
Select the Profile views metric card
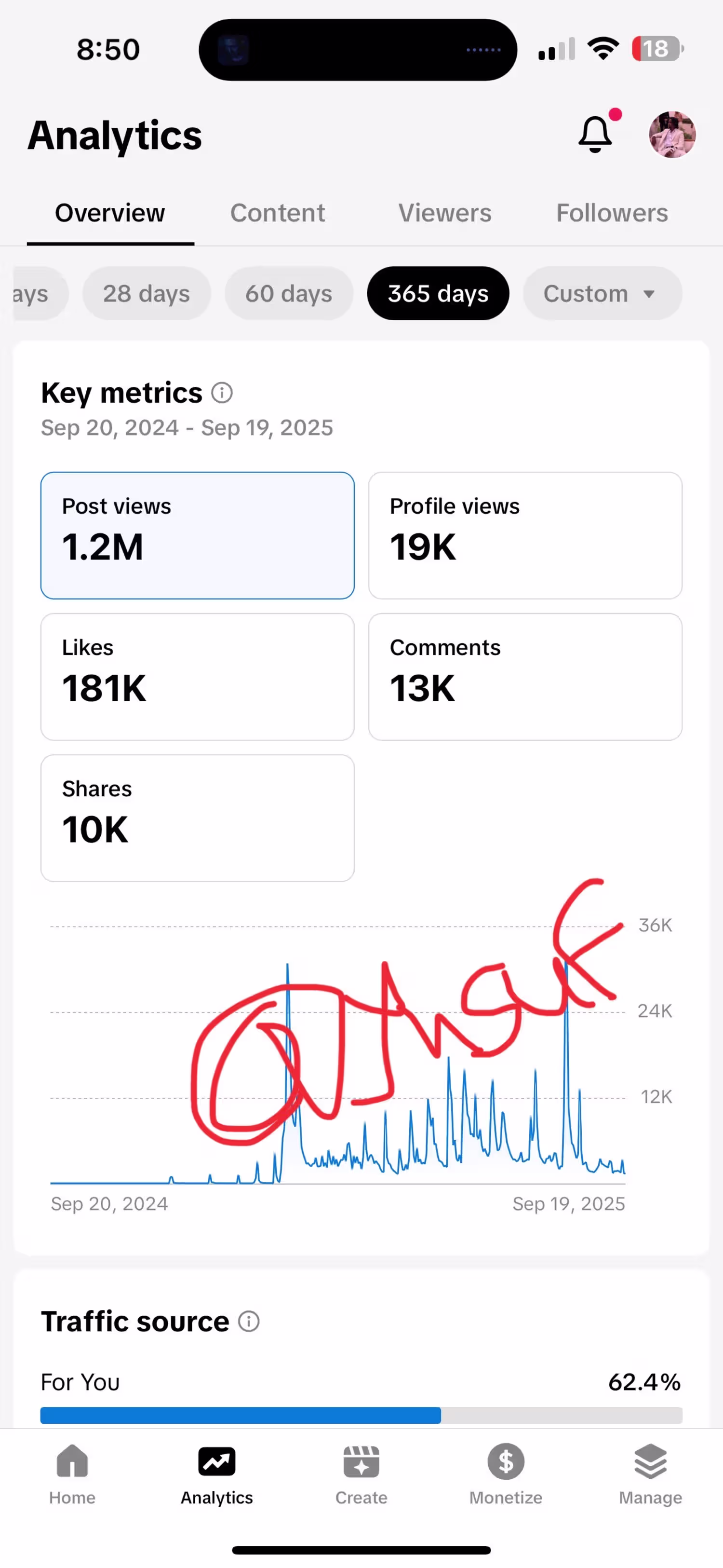pos(525,536)
